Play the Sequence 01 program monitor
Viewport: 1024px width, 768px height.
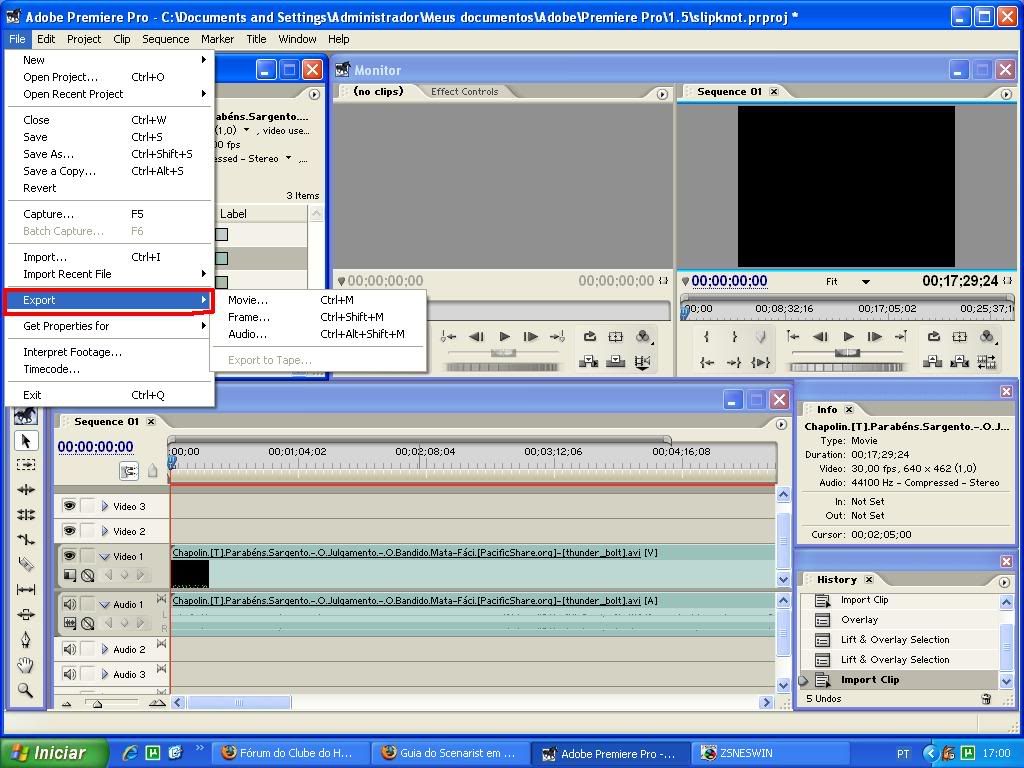(x=848, y=336)
